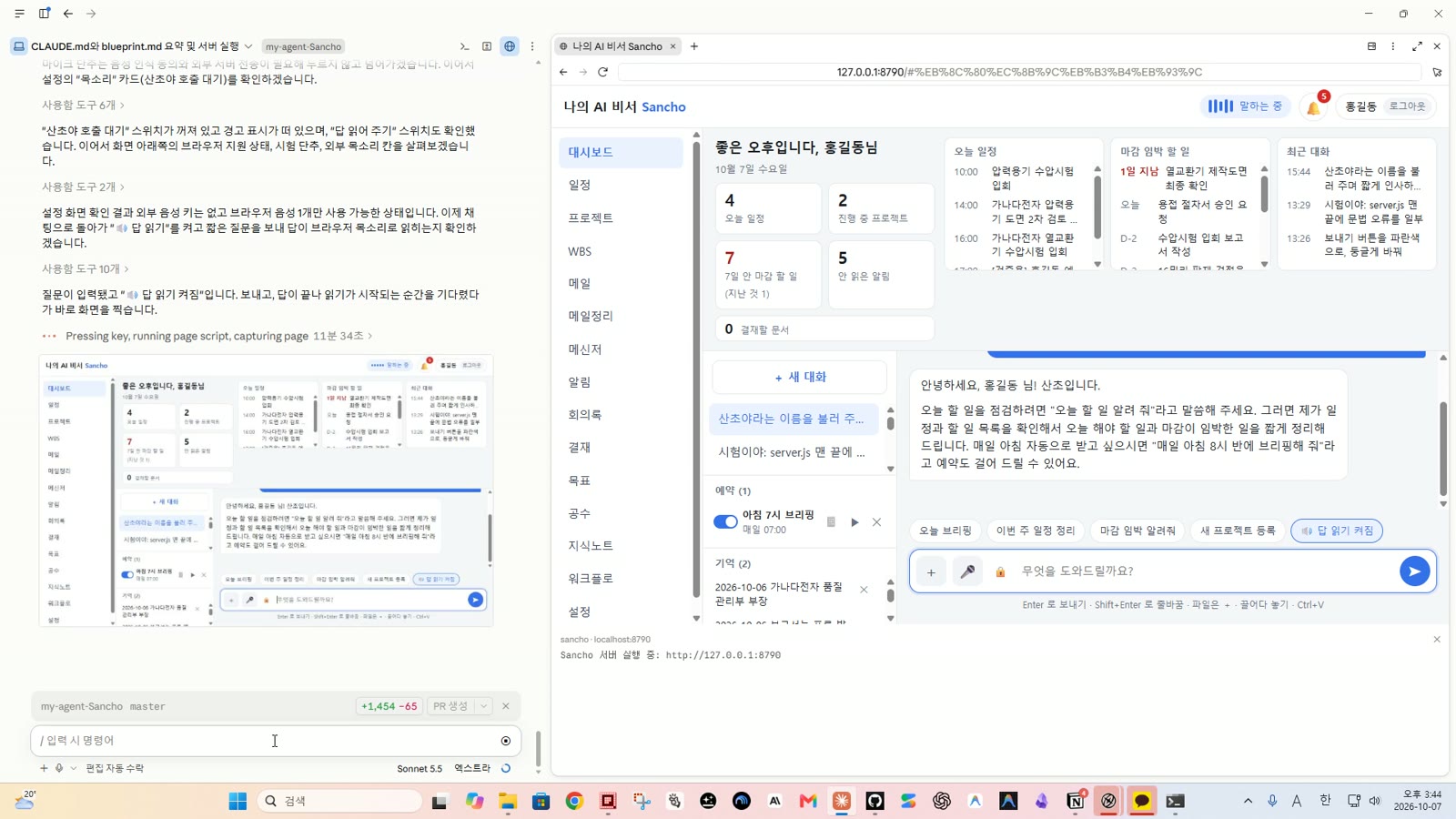Open File Explorer from the taskbar
The image size is (1456, 819).
pyautogui.click(x=508, y=801)
